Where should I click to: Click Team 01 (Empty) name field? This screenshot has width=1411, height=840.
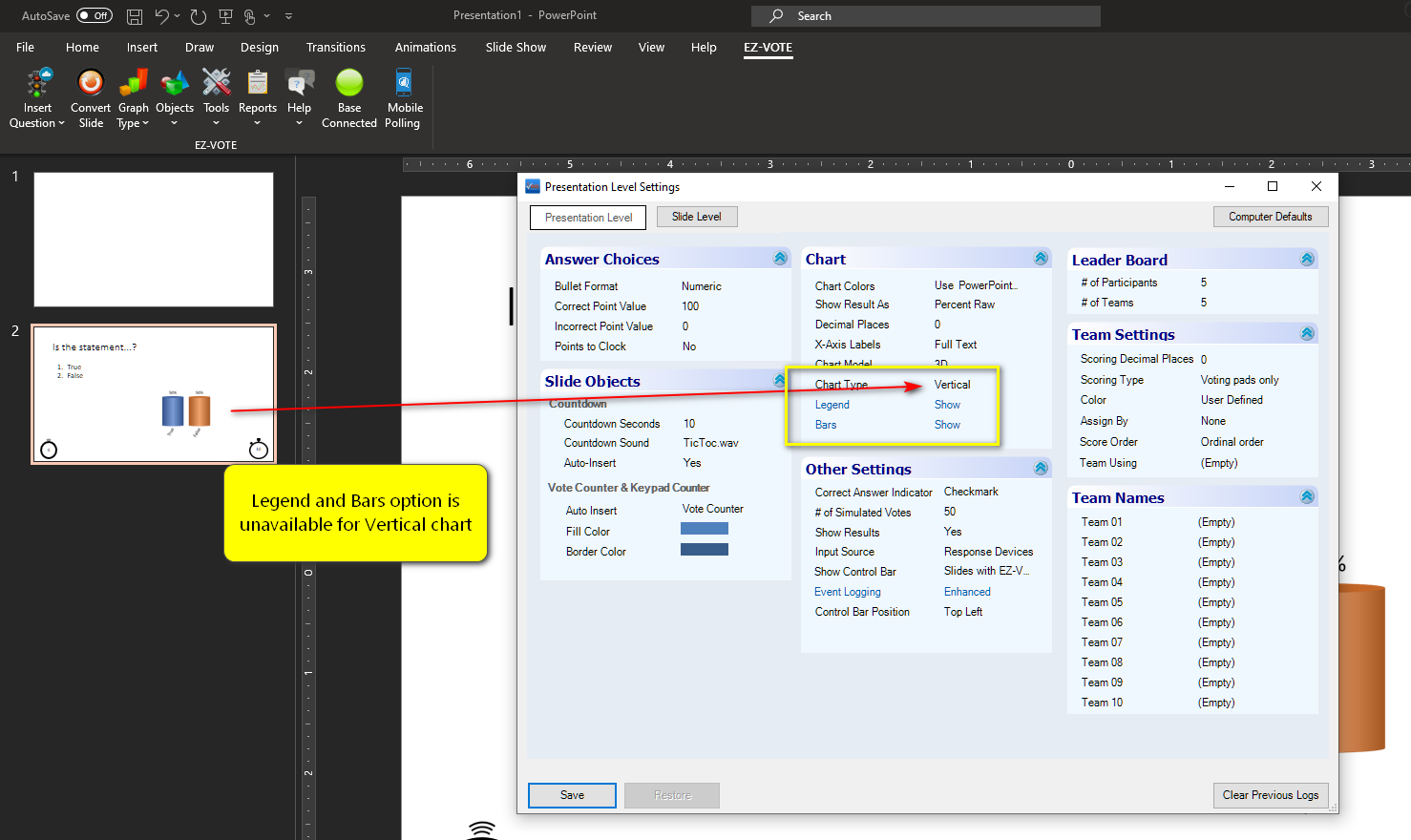[1216, 522]
